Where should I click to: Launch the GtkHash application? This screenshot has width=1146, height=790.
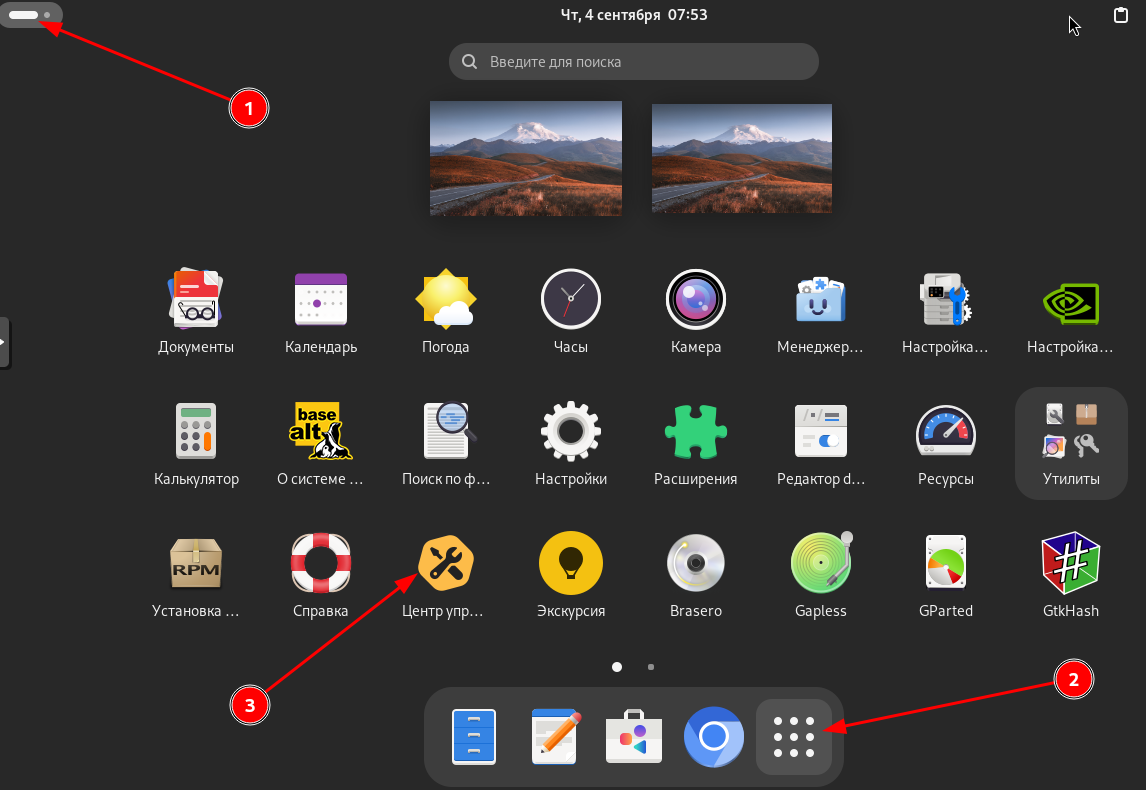[1070, 563]
